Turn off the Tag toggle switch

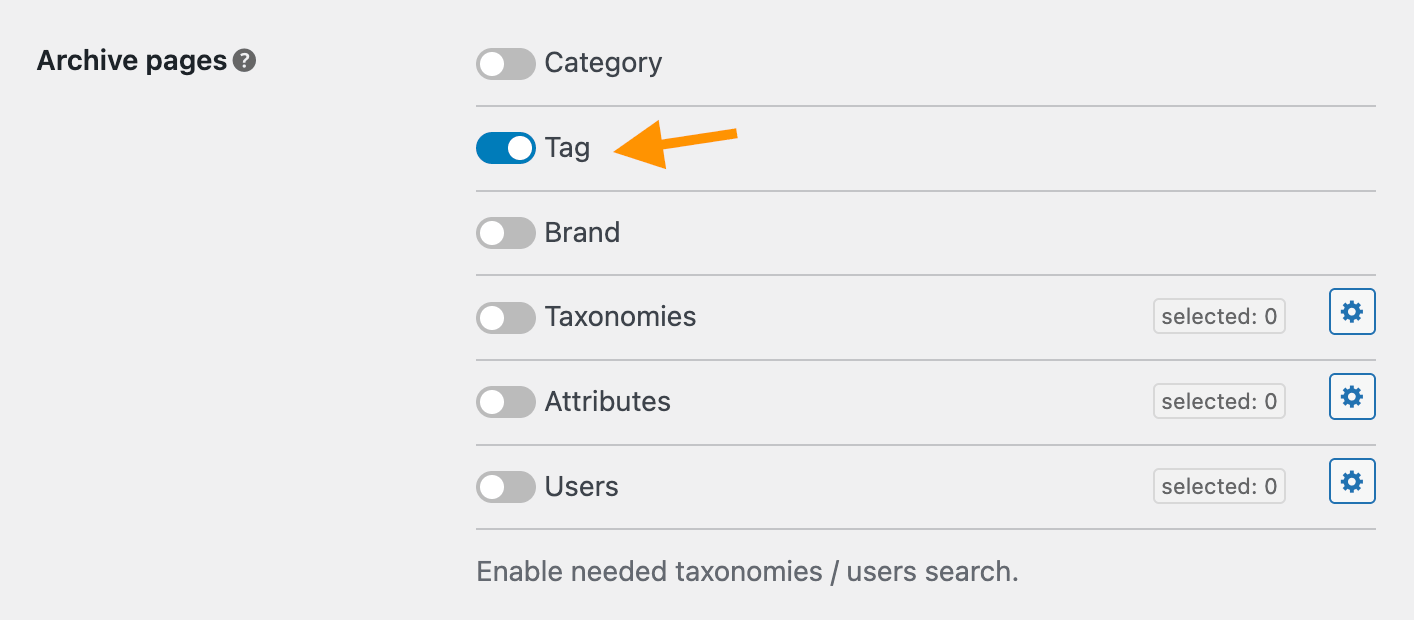pos(506,148)
